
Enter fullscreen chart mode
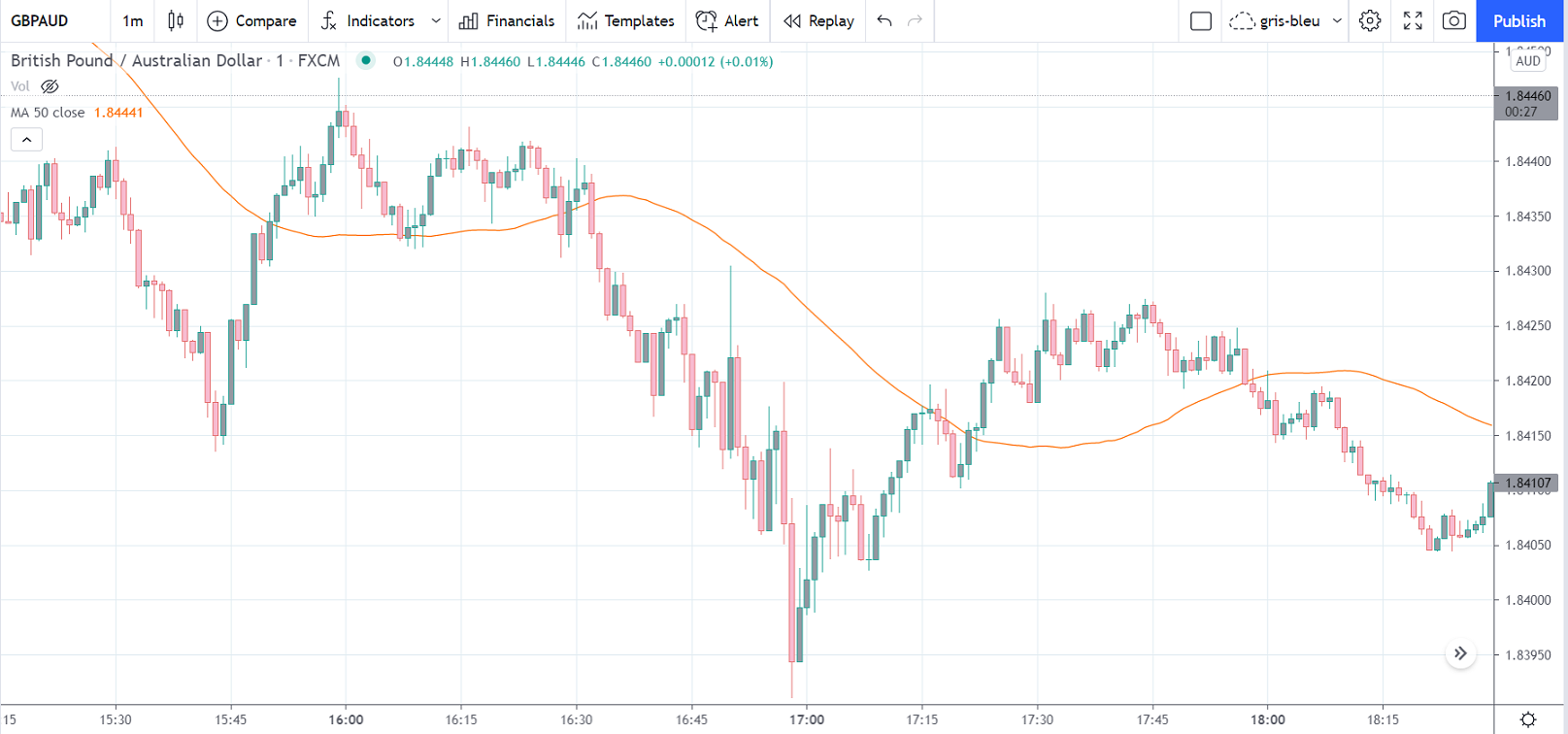[1413, 20]
